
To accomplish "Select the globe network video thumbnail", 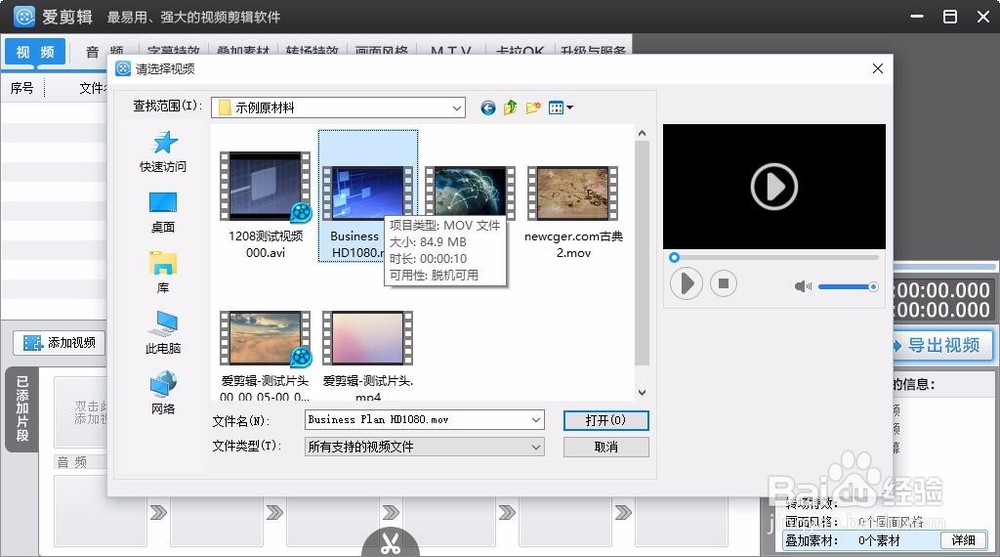I will tap(470, 192).
